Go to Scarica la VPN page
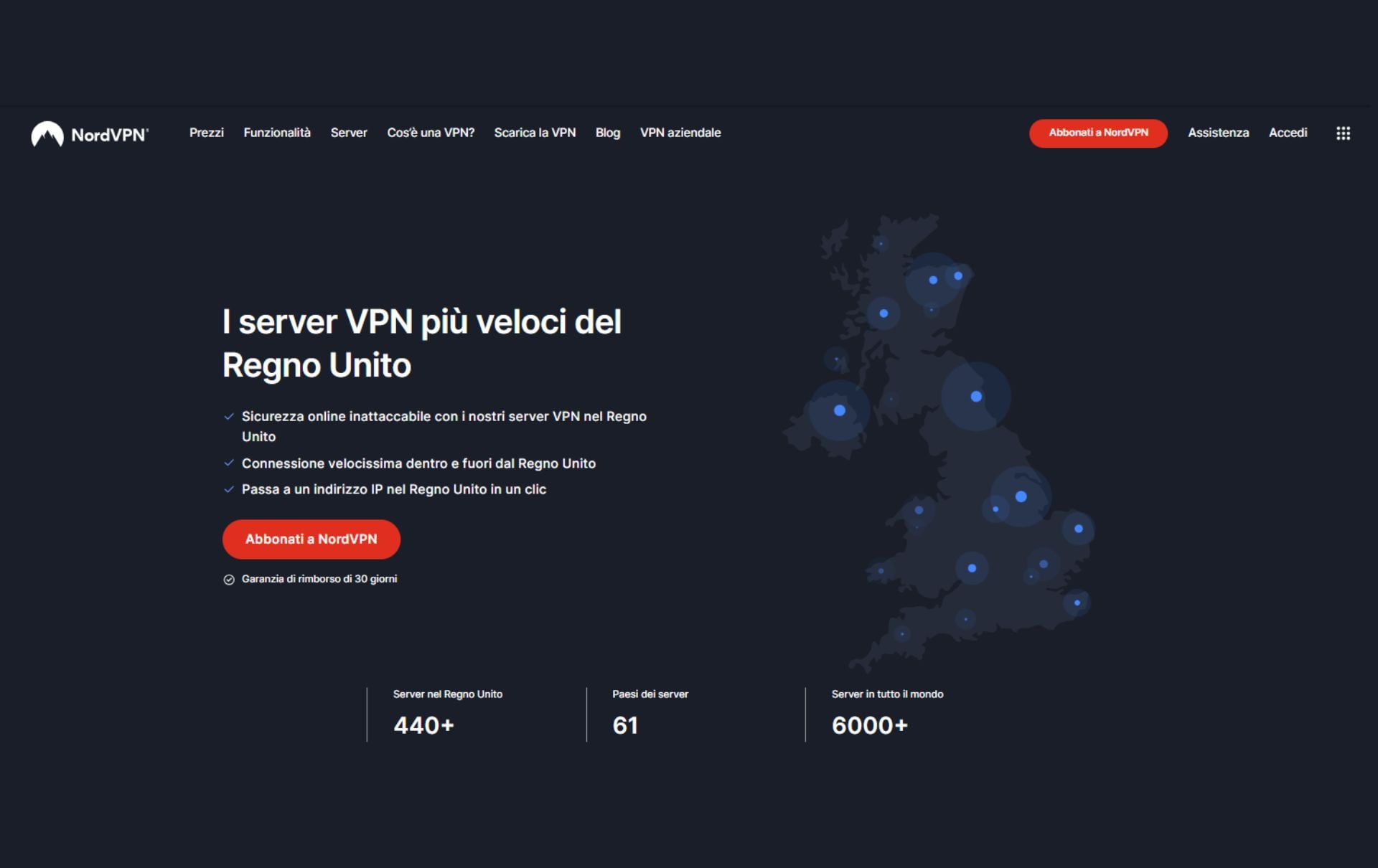Viewport: 1378px width, 868px height. click(x=535, y=133)
